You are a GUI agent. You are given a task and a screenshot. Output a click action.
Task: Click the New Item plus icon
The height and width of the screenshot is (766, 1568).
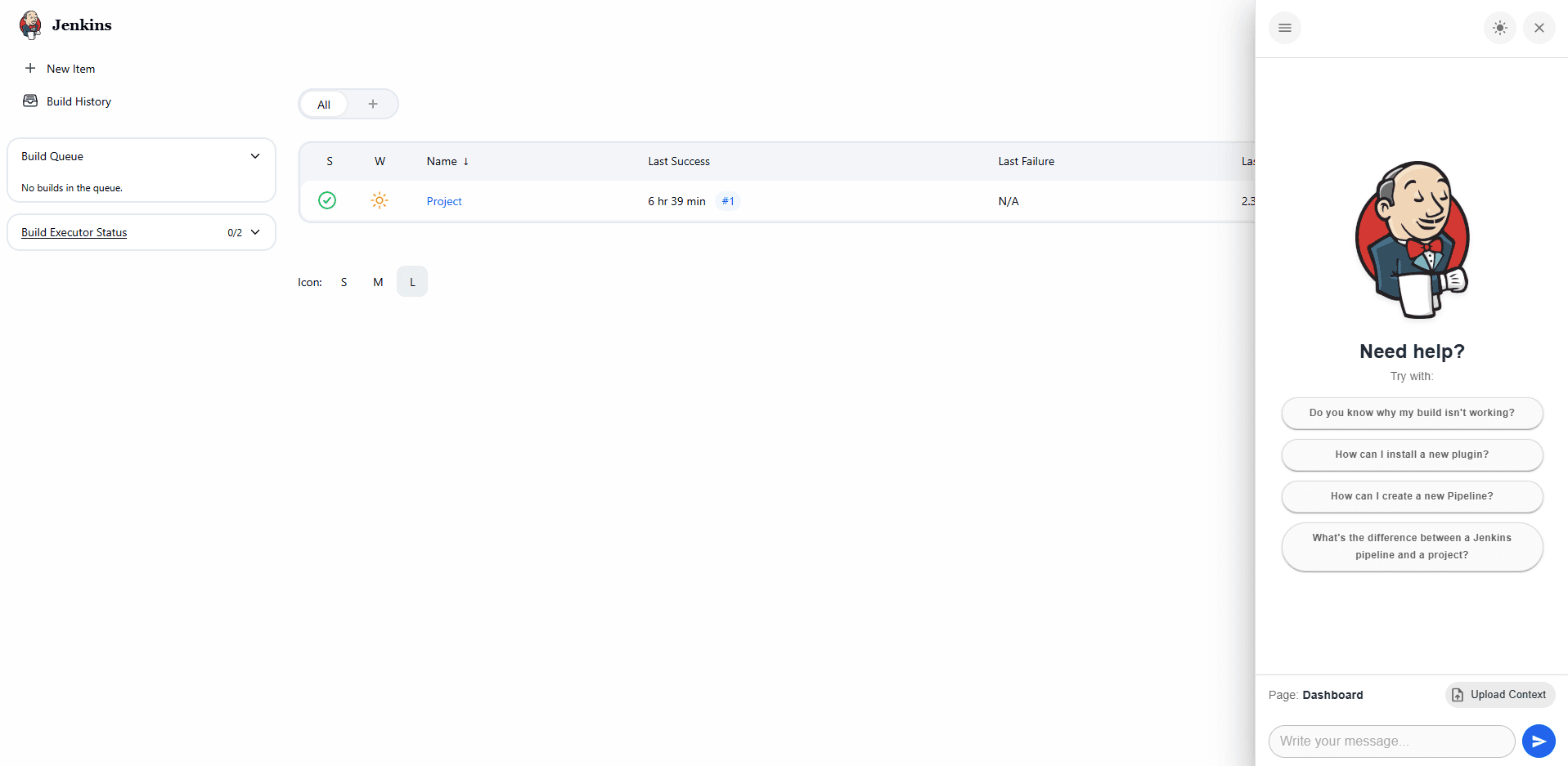pos(30,68)
